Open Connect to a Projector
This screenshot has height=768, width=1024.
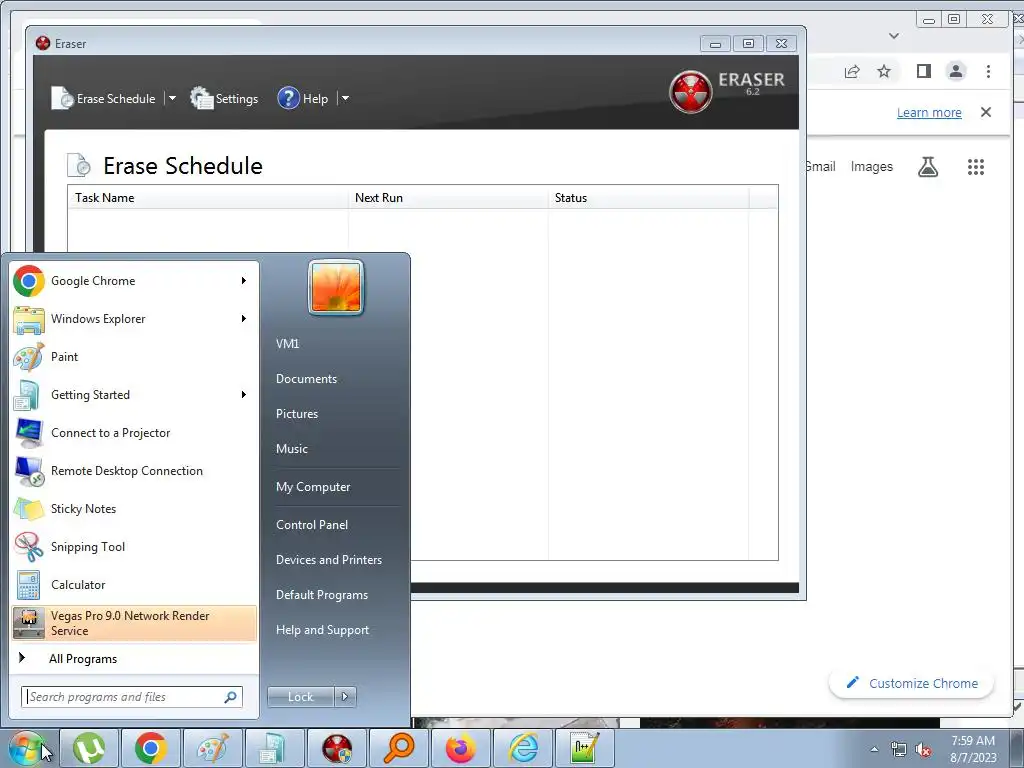(x=134, y=433)
